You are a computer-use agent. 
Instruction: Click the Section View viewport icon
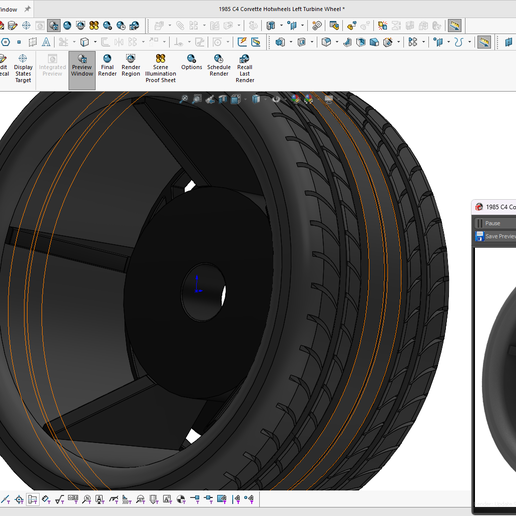[223, 99]
